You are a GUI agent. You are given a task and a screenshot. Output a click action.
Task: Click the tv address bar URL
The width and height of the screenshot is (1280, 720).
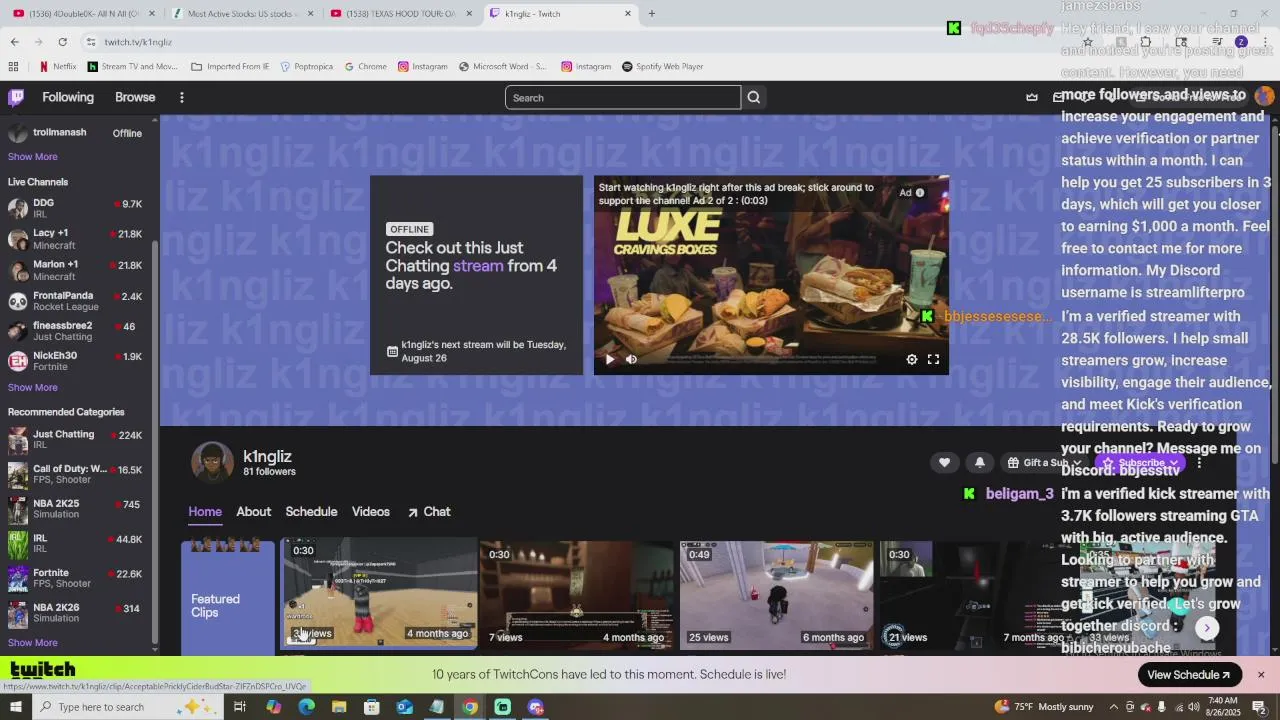(x=139, y=42)
